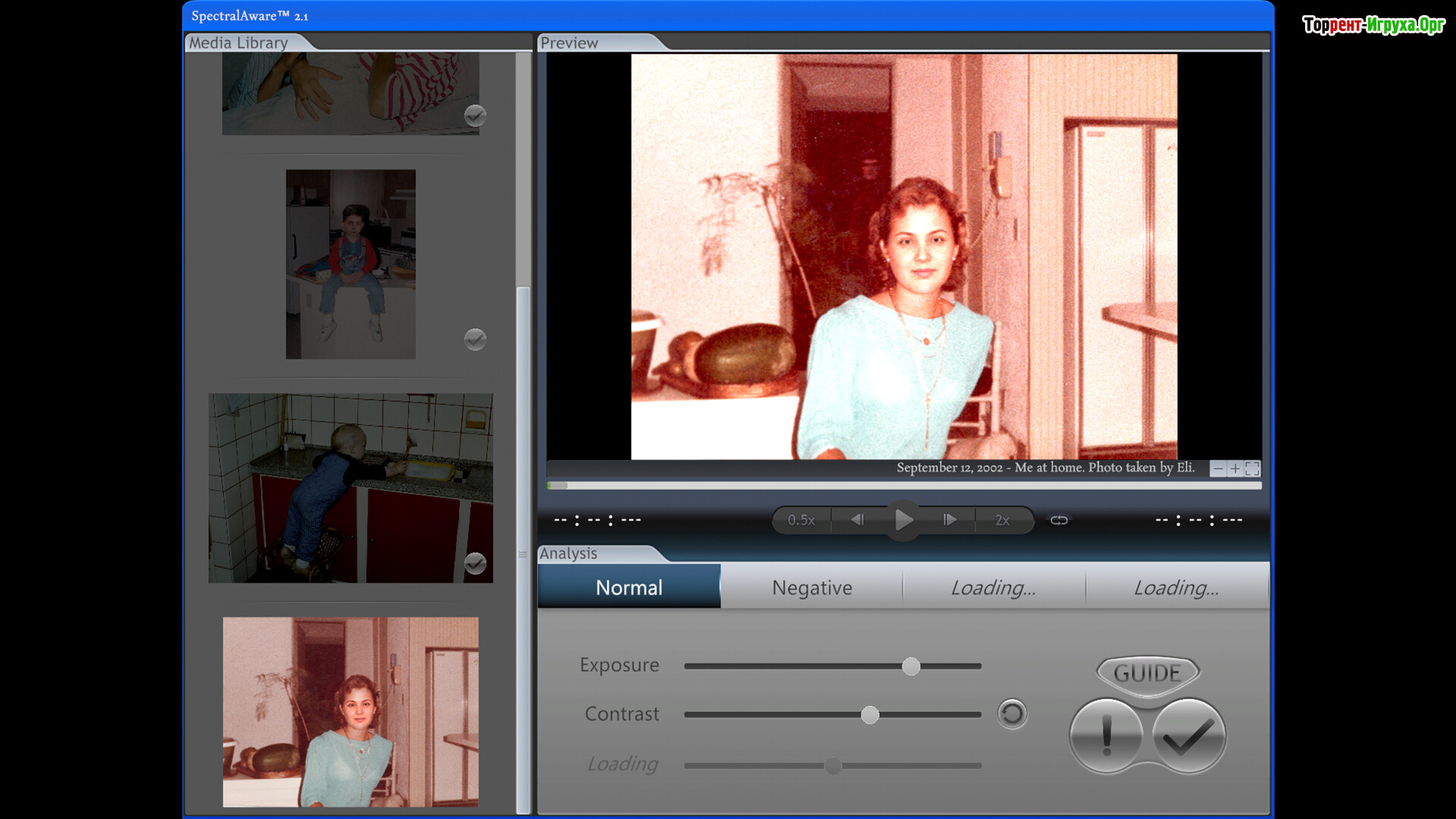The image size is (1456, 819).
Task: Zoom out with the minus icon
Action: pos(1218,469)
